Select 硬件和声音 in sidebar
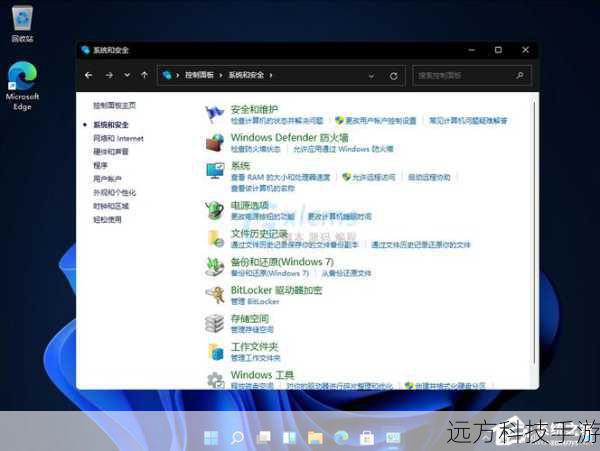 click(111, 152)
